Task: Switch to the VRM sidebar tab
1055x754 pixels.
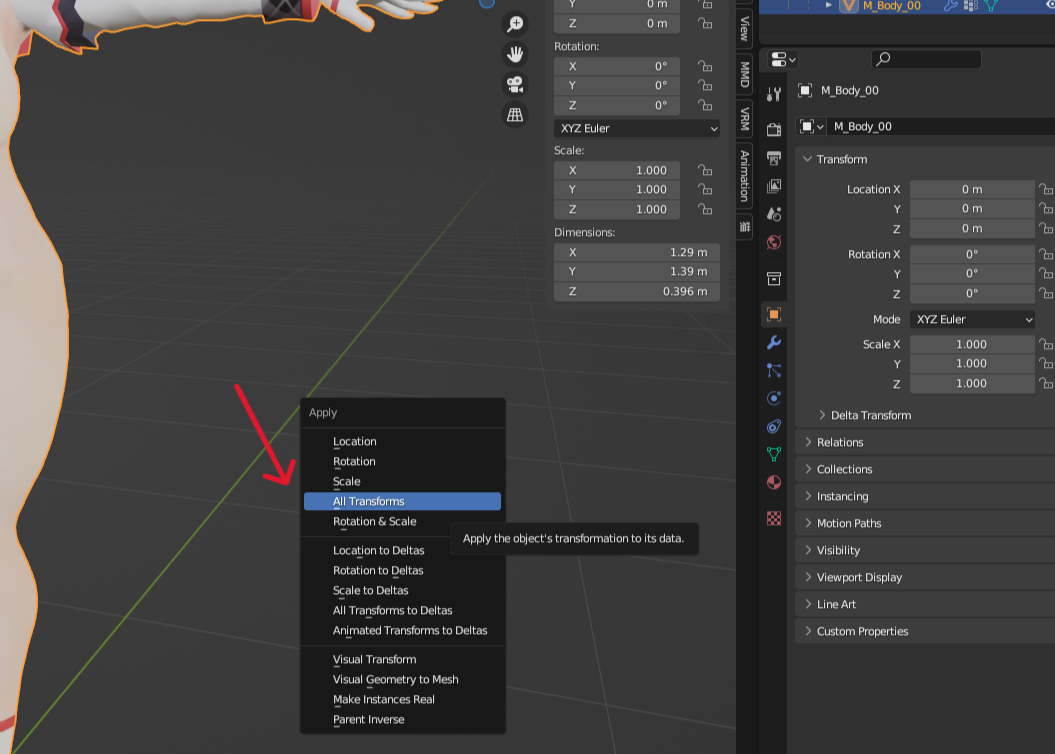Action: click(744, 118)
